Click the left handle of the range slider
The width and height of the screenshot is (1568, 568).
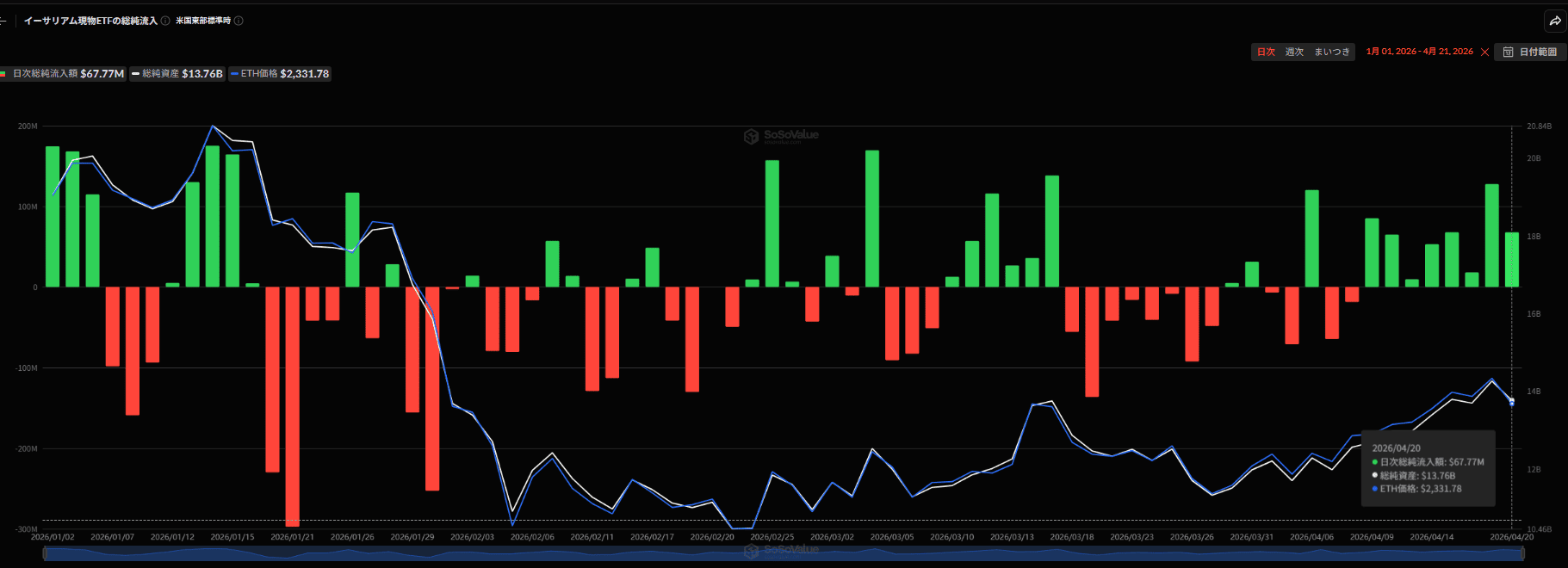point(45,553)
